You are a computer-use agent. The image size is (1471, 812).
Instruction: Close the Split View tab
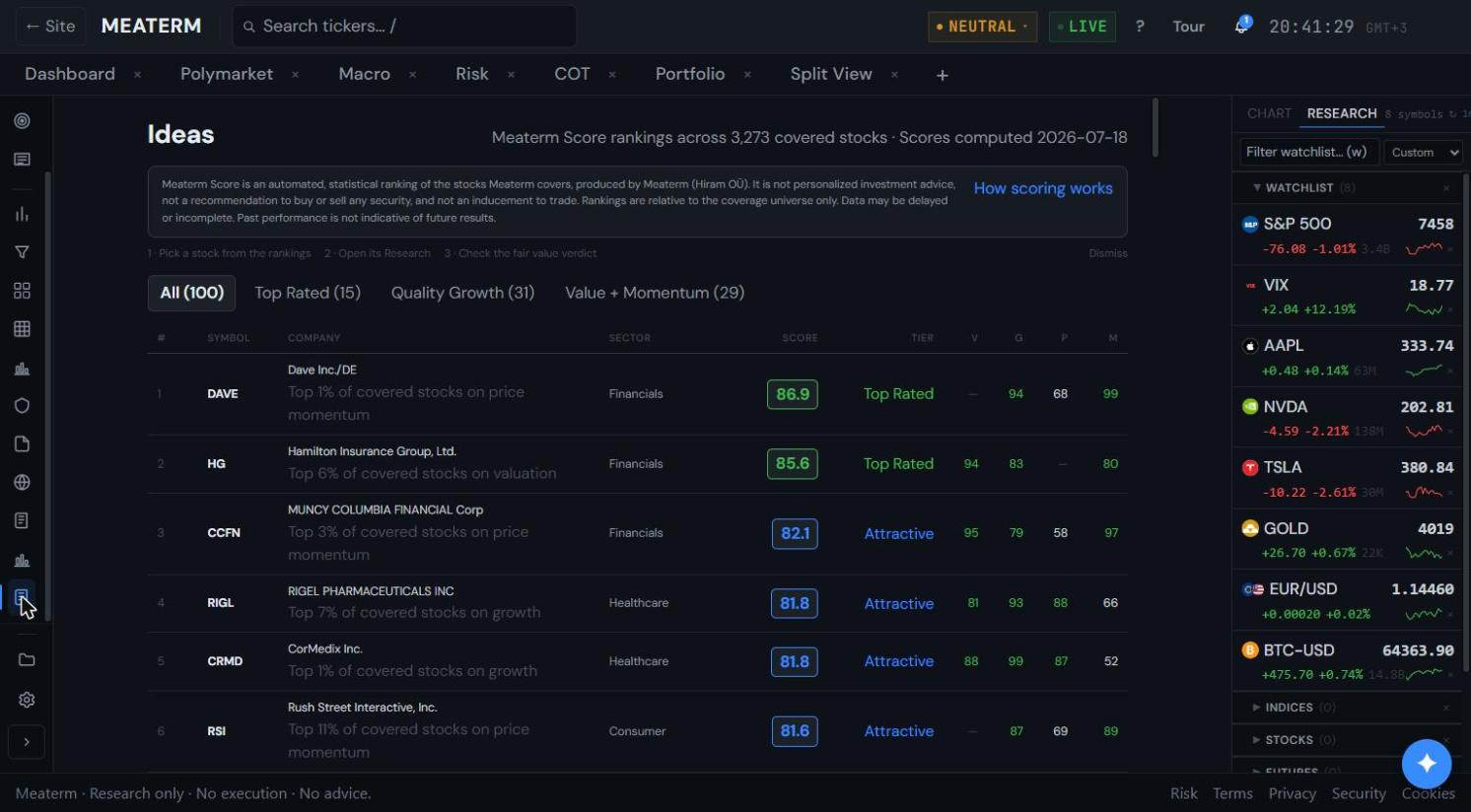click(894, 75)
